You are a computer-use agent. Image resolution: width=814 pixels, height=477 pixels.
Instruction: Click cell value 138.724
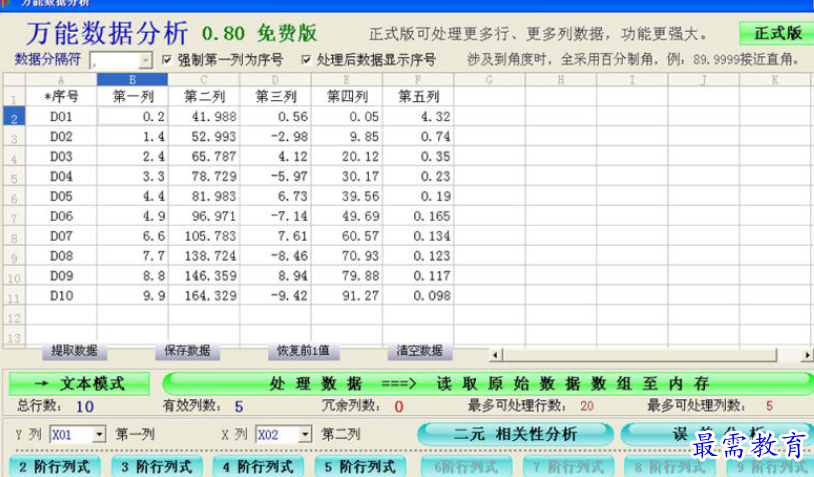click(204, 256)
